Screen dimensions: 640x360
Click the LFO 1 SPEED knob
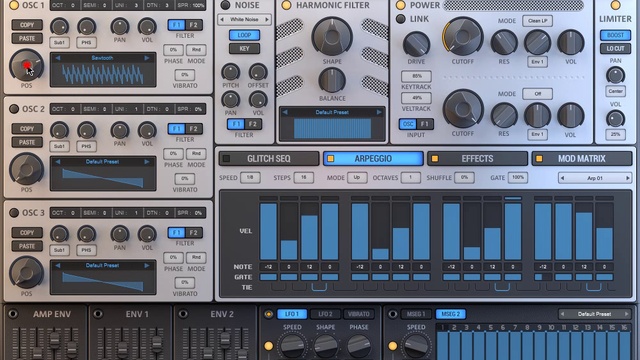point(292,346)
